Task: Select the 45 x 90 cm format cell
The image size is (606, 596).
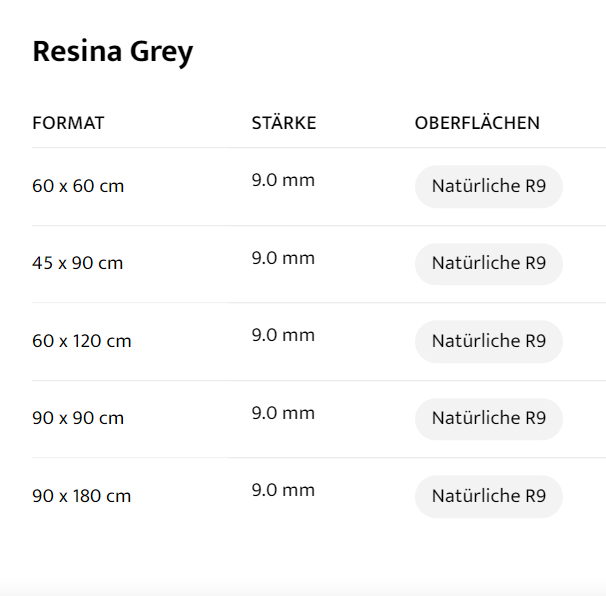Action: click(78, 264)
